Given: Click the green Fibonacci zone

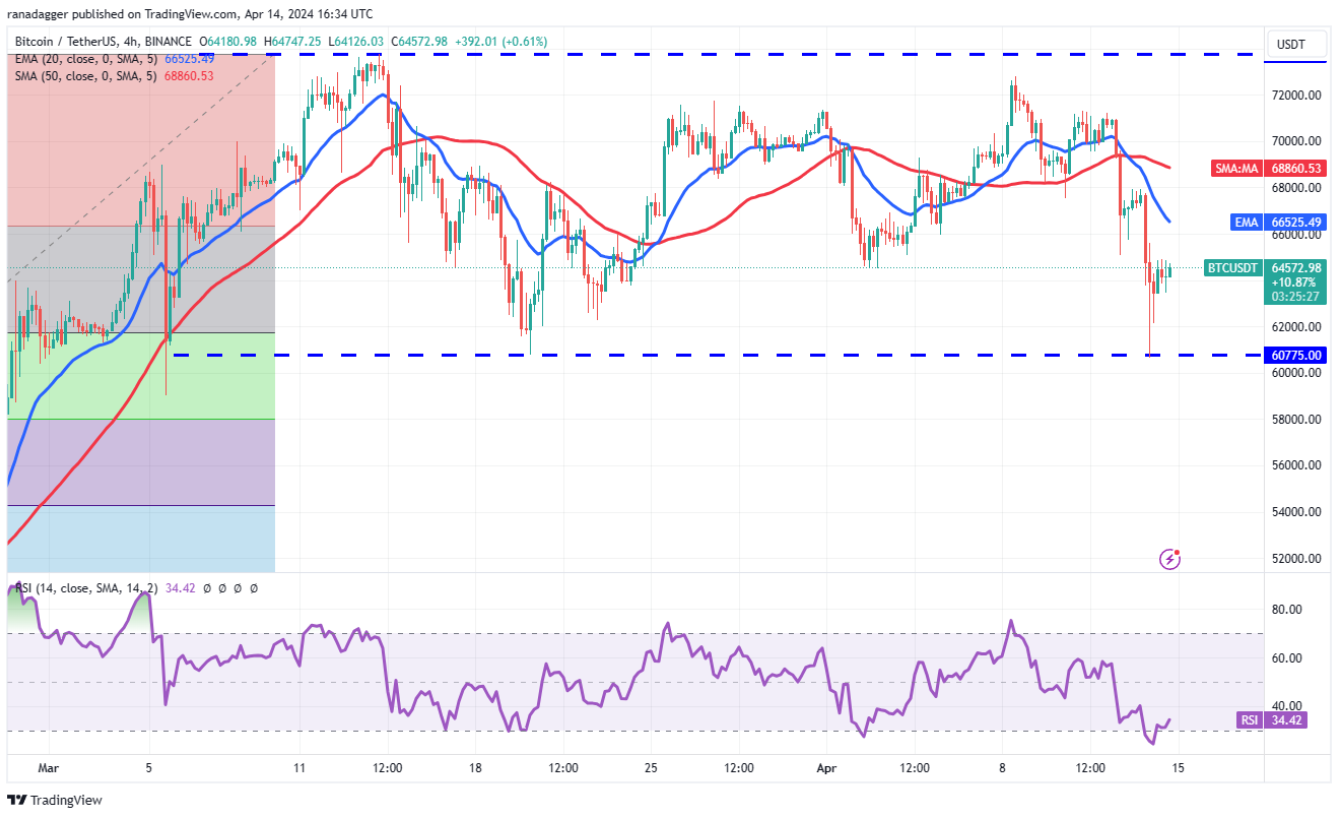Looking at the screenshot, I should (140, 375).
